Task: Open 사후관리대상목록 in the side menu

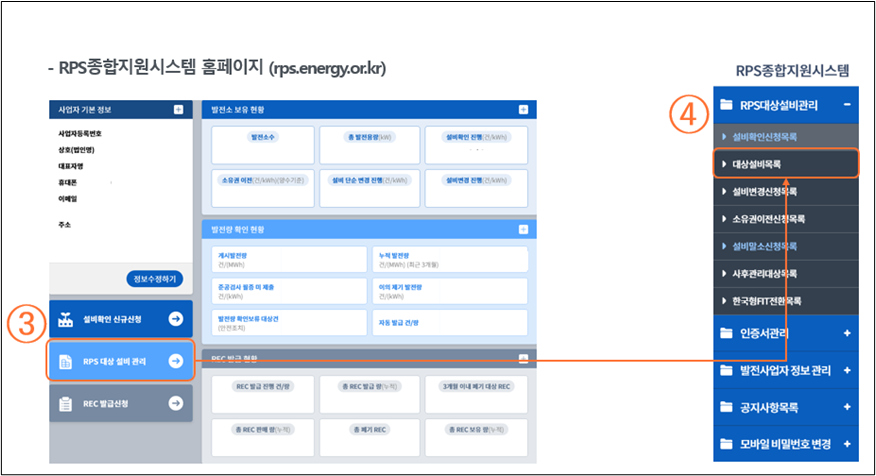Action: click(x=785, y=274)
